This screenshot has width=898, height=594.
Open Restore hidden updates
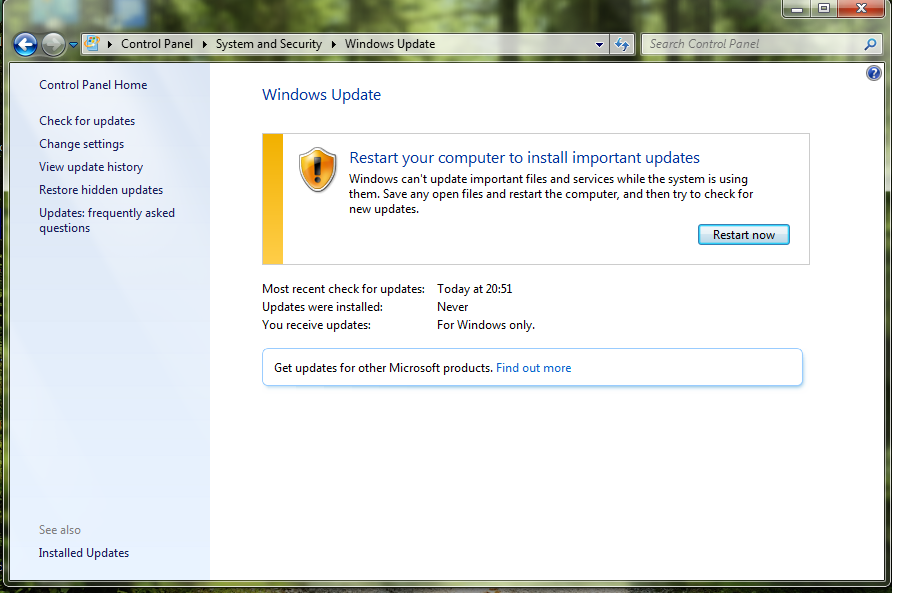[x=101, y=190]
